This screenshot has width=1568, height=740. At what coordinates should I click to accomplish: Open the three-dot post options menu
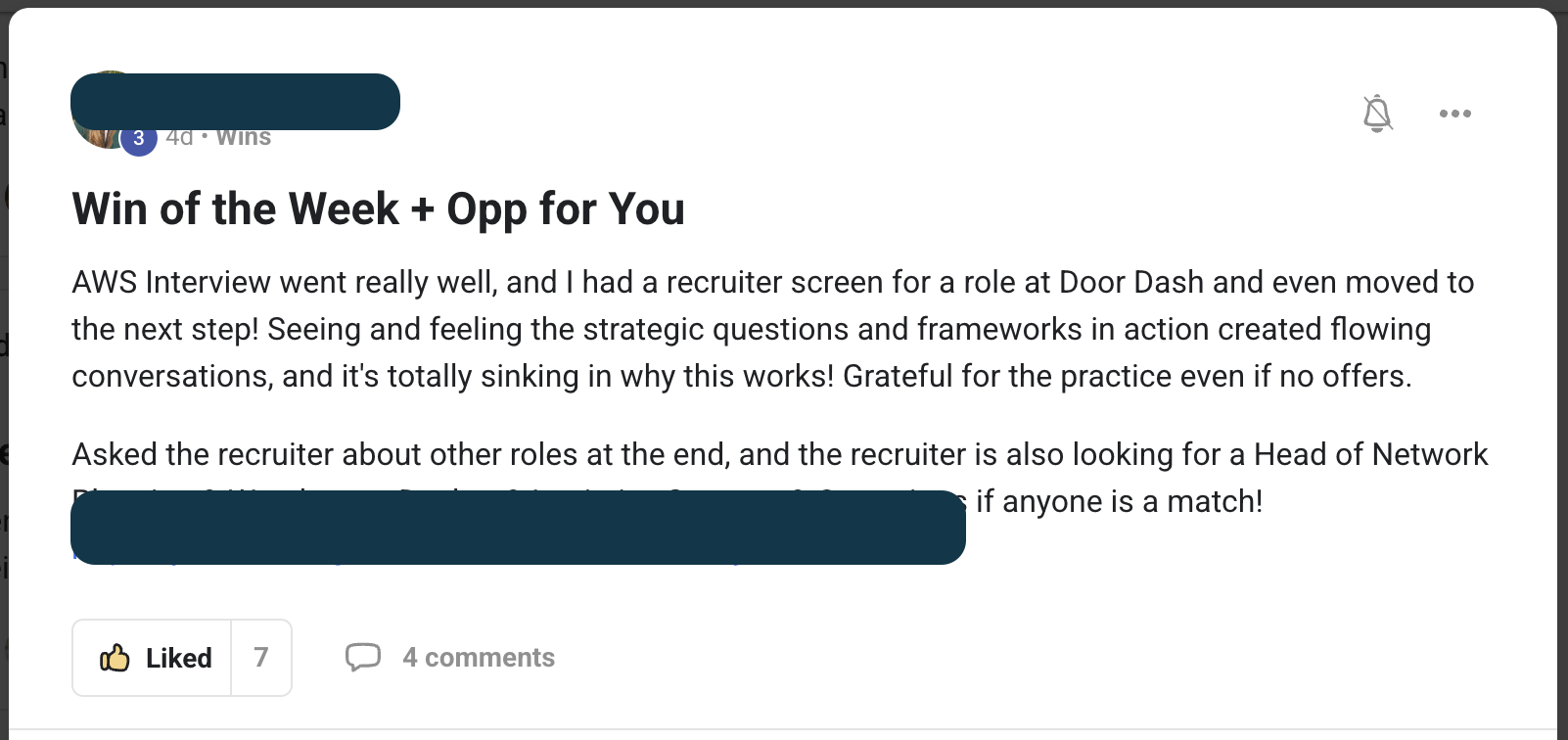click(x=1454, y=114)
